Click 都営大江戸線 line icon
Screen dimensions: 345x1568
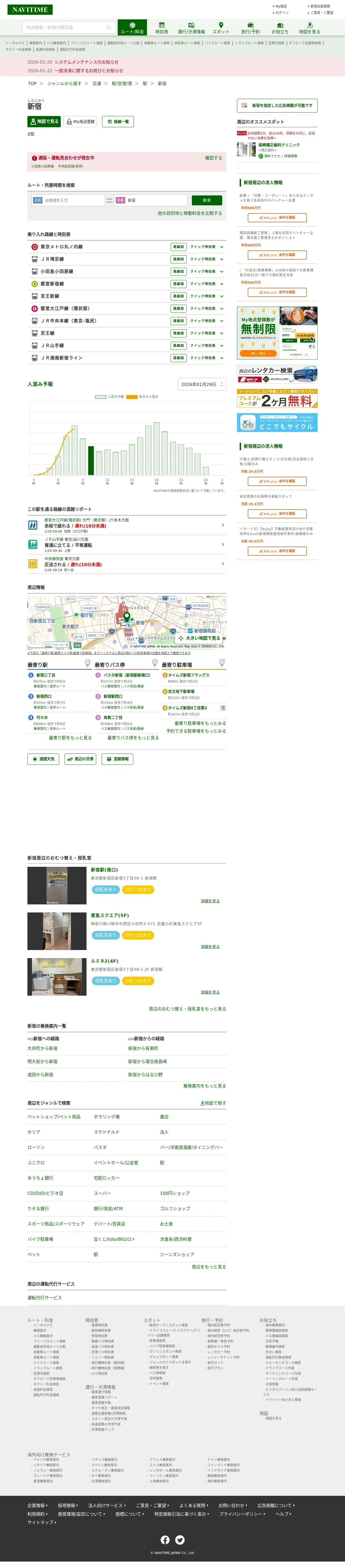point(35,309)
